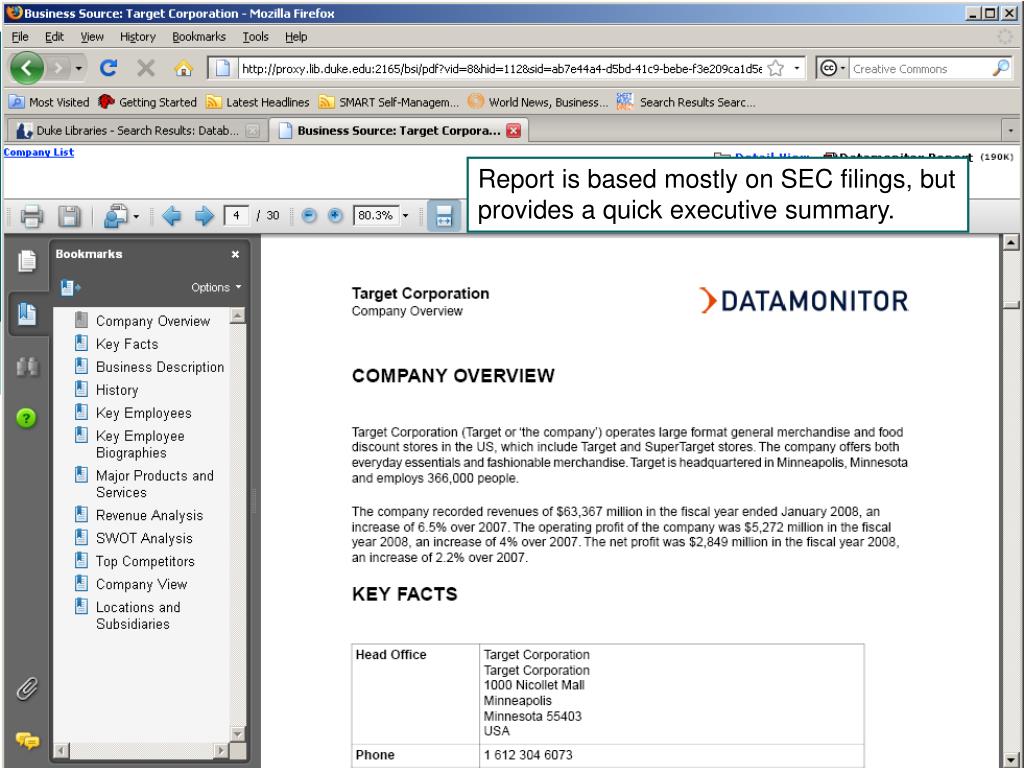This screenshot has width=1024, height=768.
Task: Open the Bookmarks panel icon in sidebar
Action: (27, 314)
